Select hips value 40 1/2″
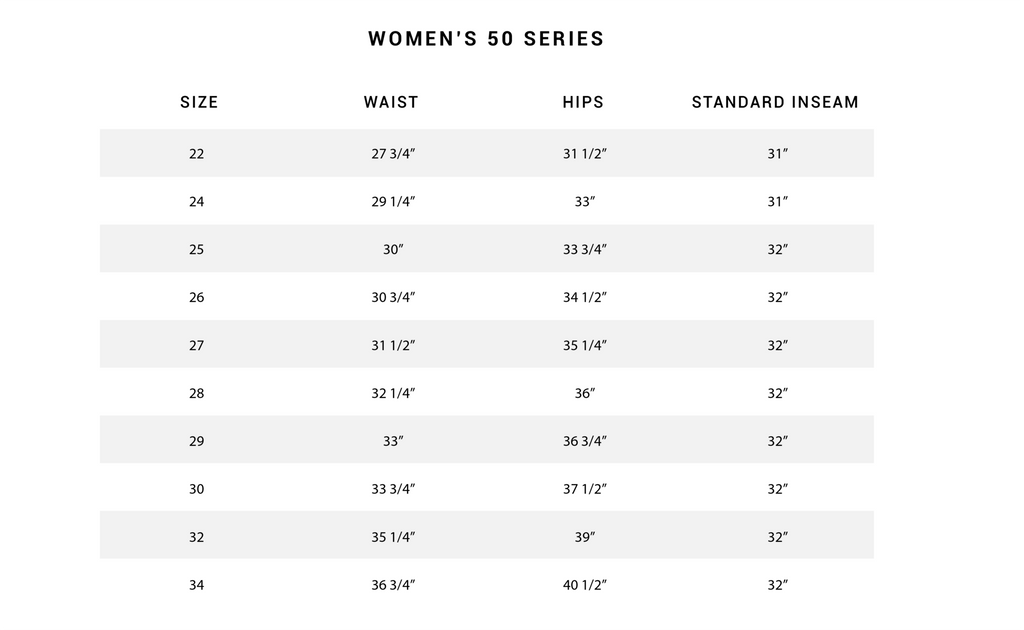Screen dimensions: 1024x630 584,585
